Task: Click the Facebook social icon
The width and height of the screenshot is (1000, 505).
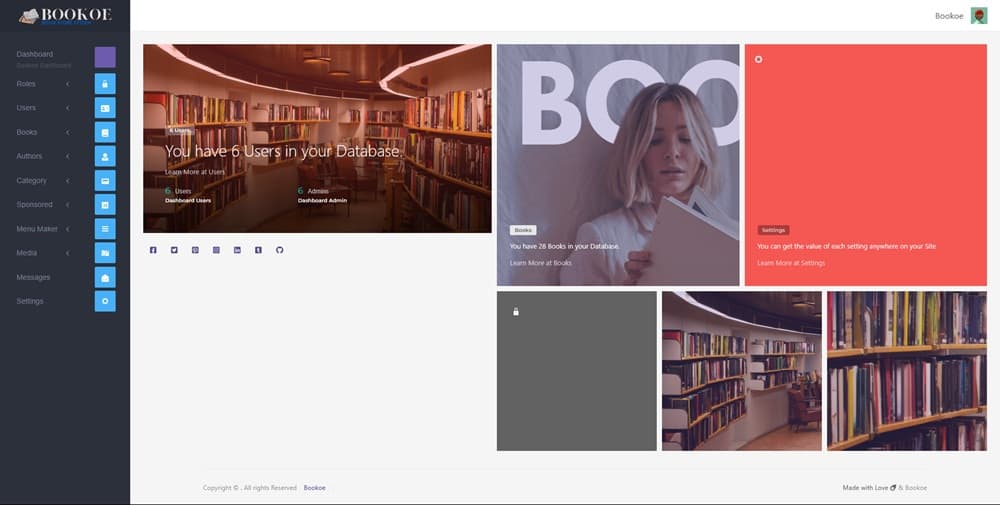Action: (153, 250)
